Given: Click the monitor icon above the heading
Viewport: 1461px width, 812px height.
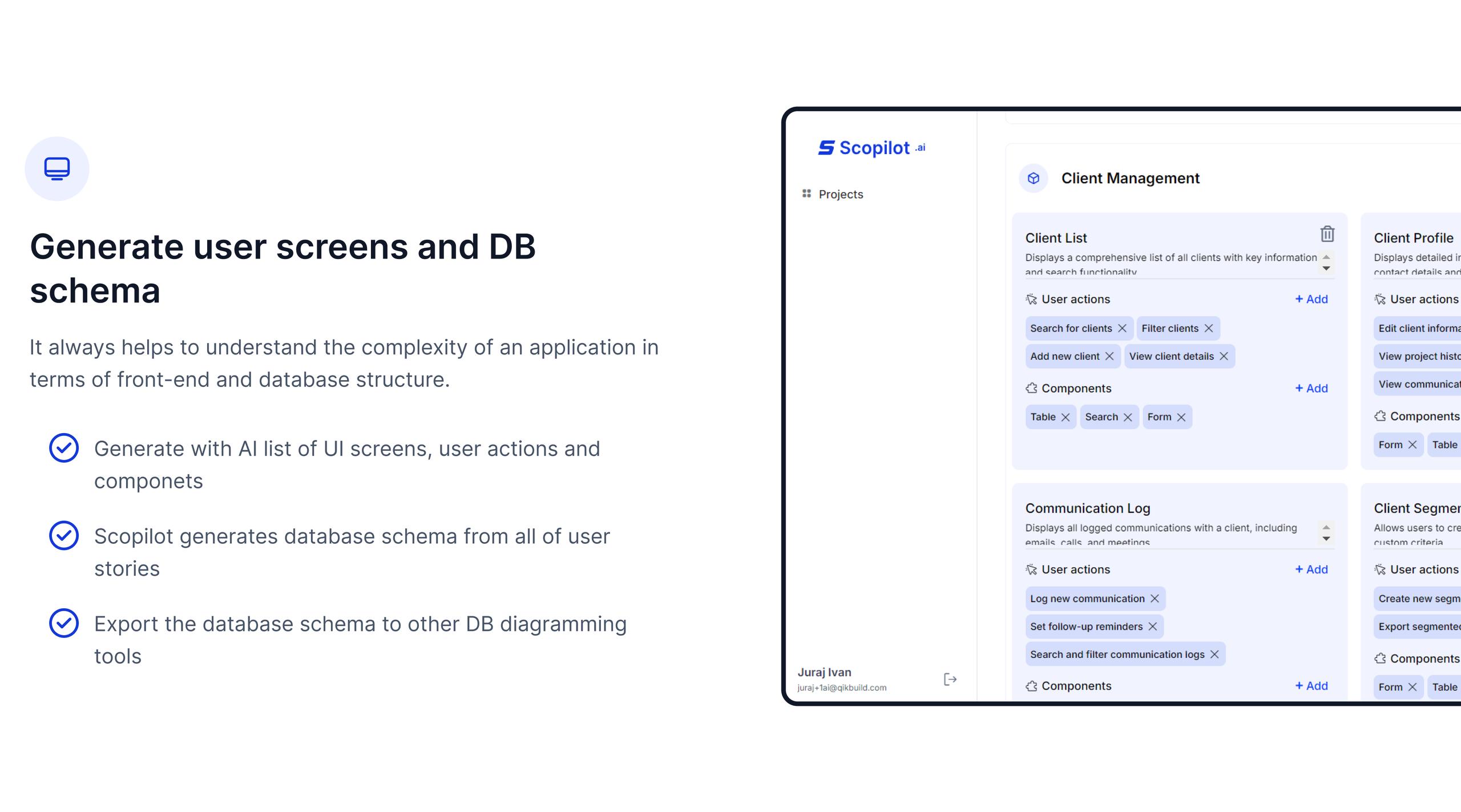Looking at the screenshot, I should coord(57,169).
